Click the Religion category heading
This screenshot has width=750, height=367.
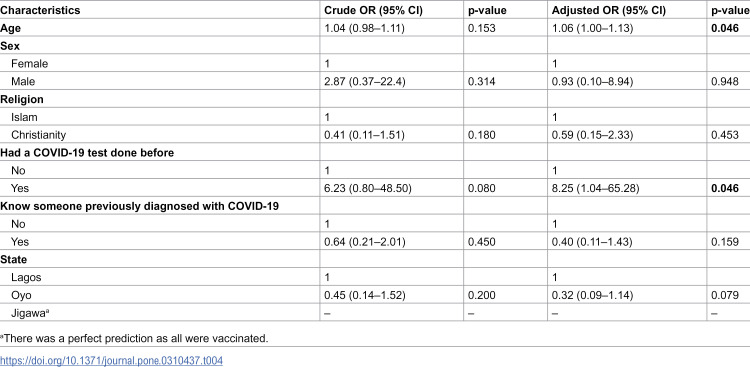tap(22, 100)
